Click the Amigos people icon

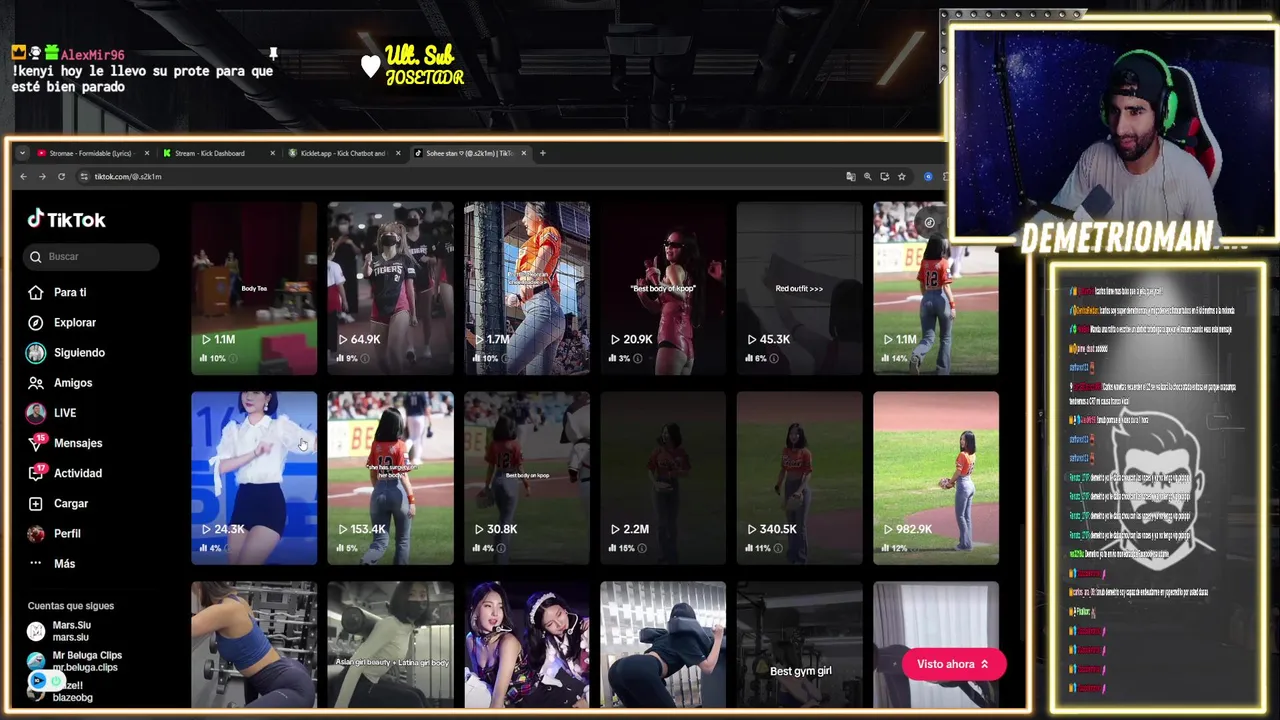(x=36, y=383)
